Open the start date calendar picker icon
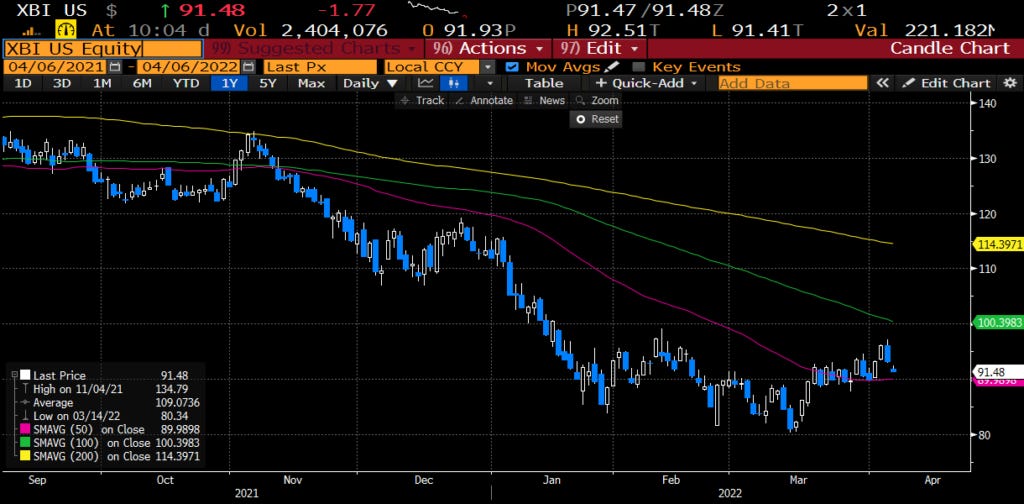The width and height of the screenshot is (1024, 504). 115,67
